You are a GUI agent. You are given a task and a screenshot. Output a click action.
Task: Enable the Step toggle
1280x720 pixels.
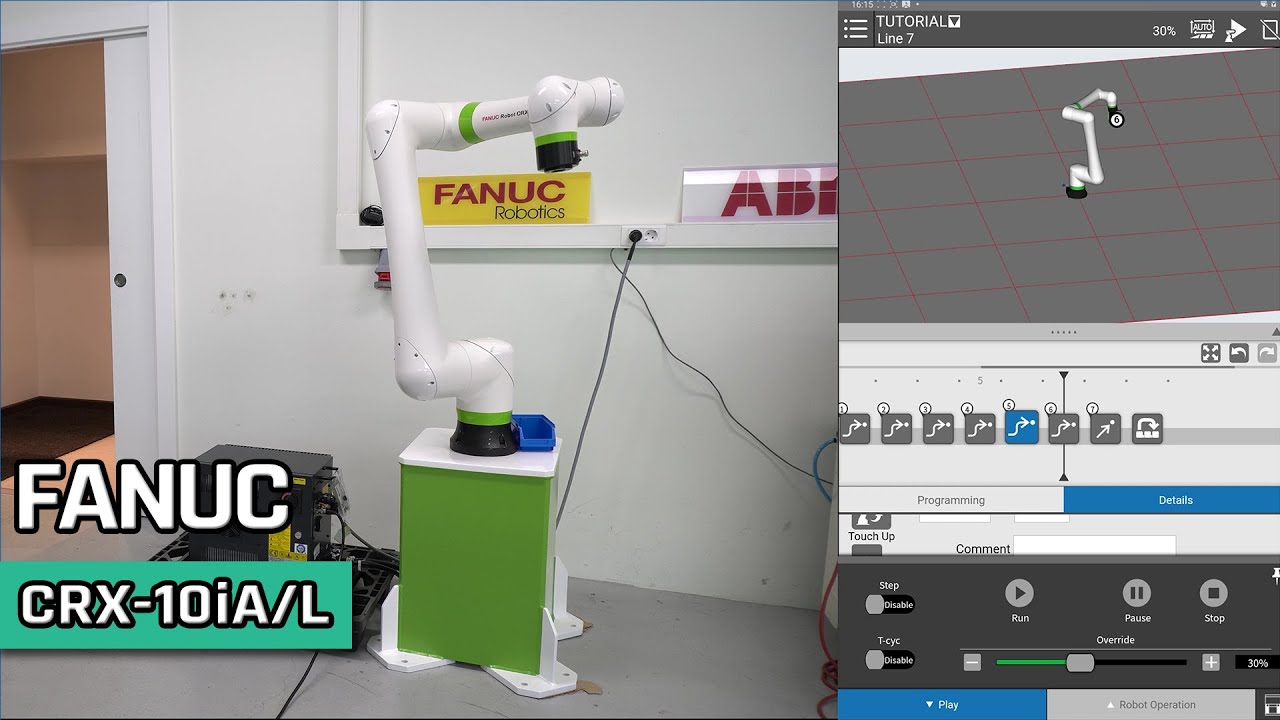888,604
